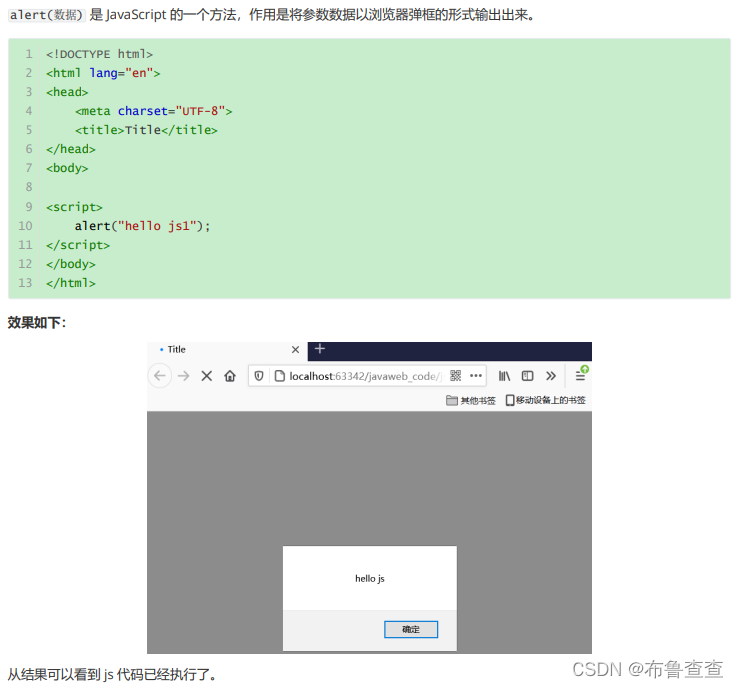The image size is (738, 688).
Task: Click the alert("hello js1") code line
Action: click(143, 226)
